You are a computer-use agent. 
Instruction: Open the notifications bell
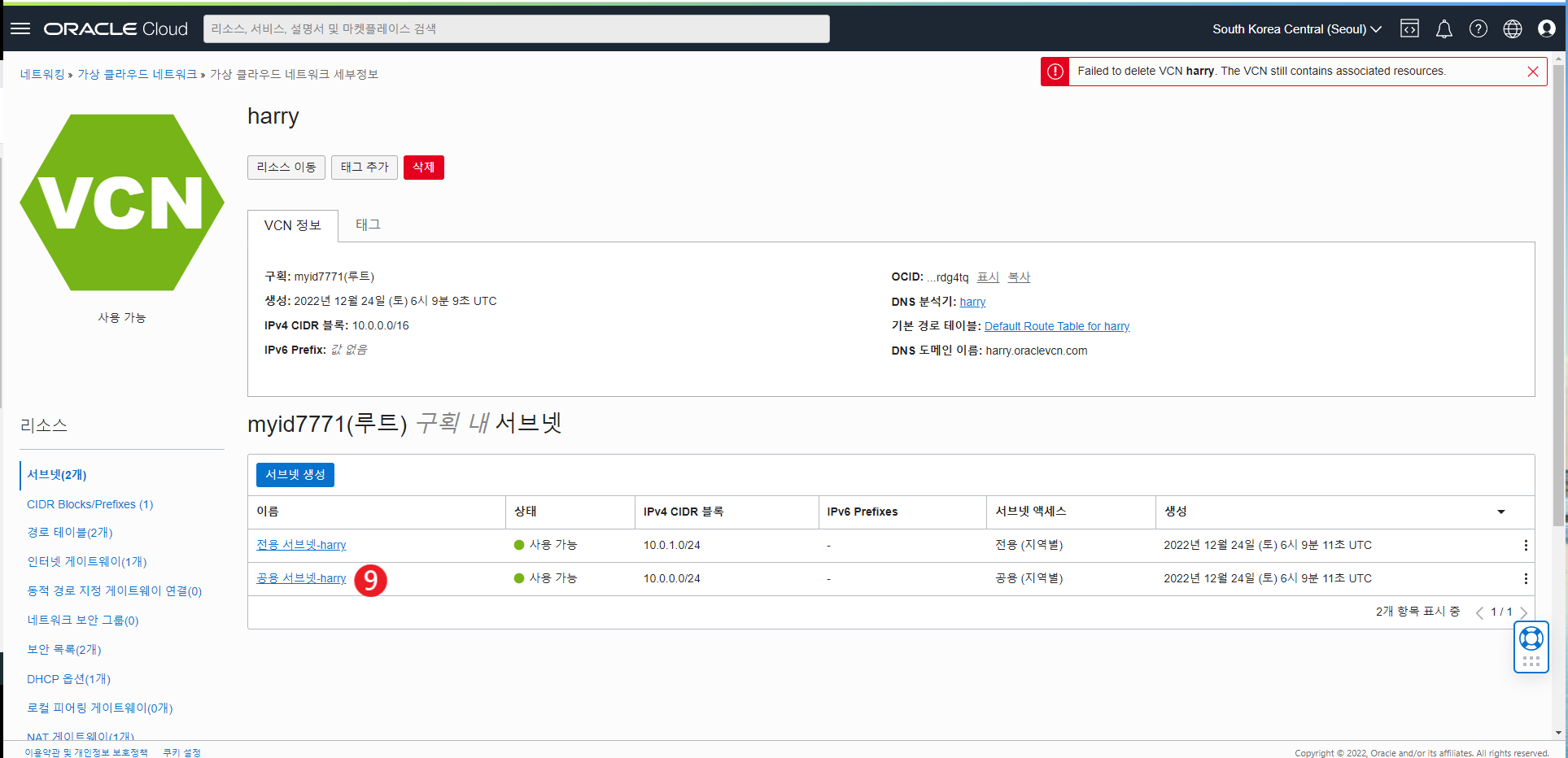(x=1444, y=29)
